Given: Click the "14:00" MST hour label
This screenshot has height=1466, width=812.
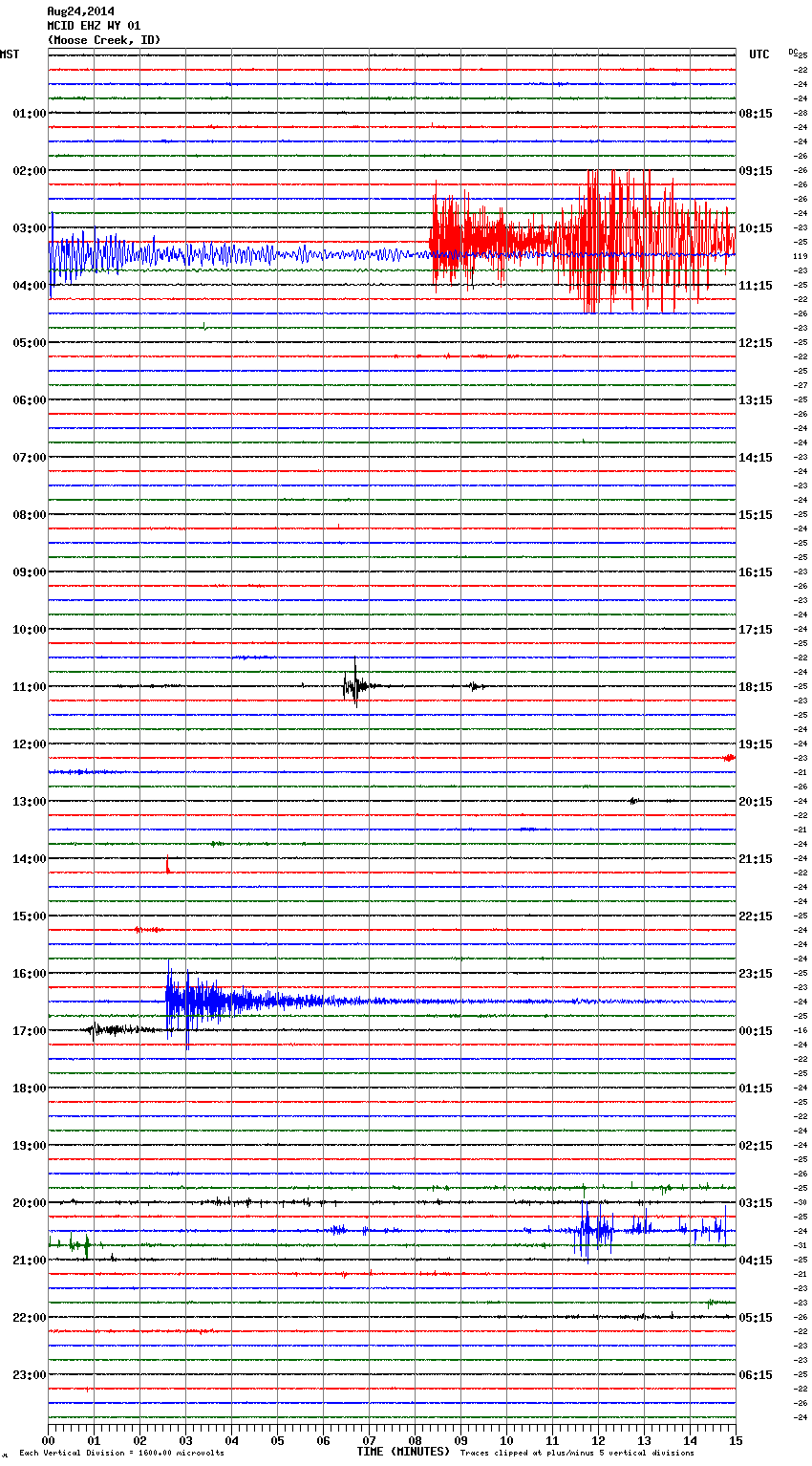Looking at the screenshot, I should [30, 858].
